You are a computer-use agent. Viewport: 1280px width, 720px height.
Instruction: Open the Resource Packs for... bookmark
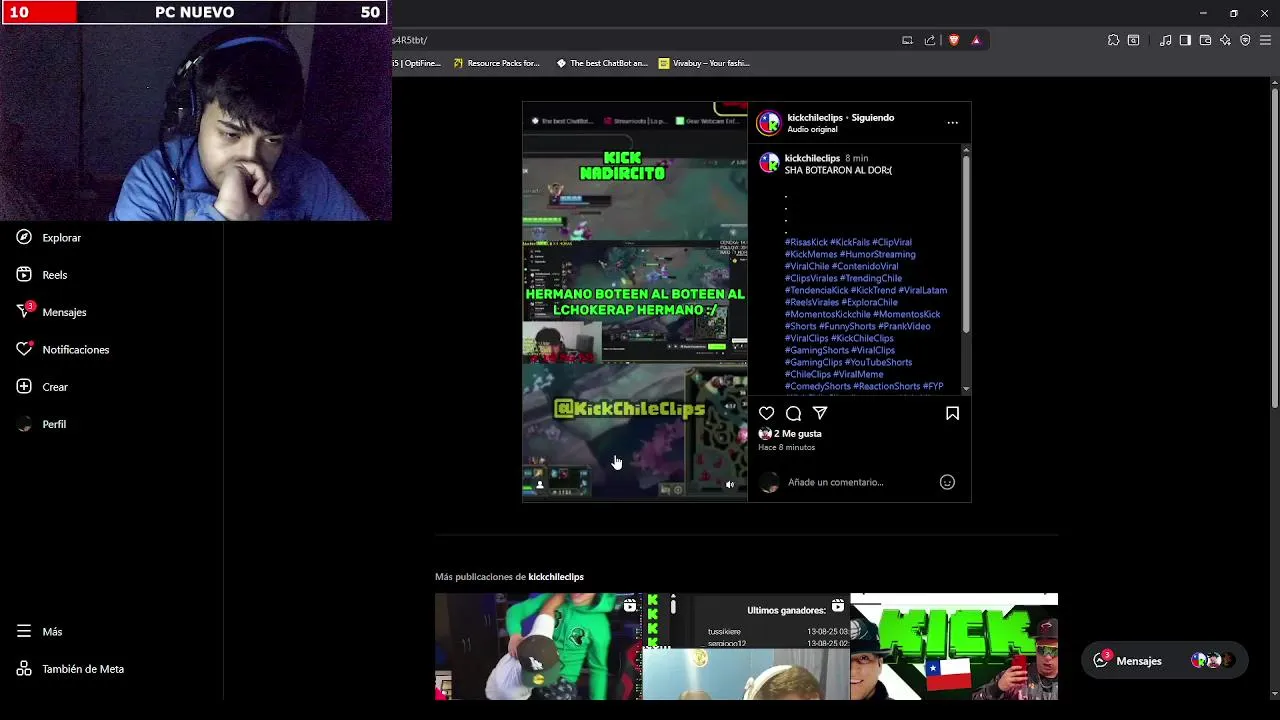(496, 63)
